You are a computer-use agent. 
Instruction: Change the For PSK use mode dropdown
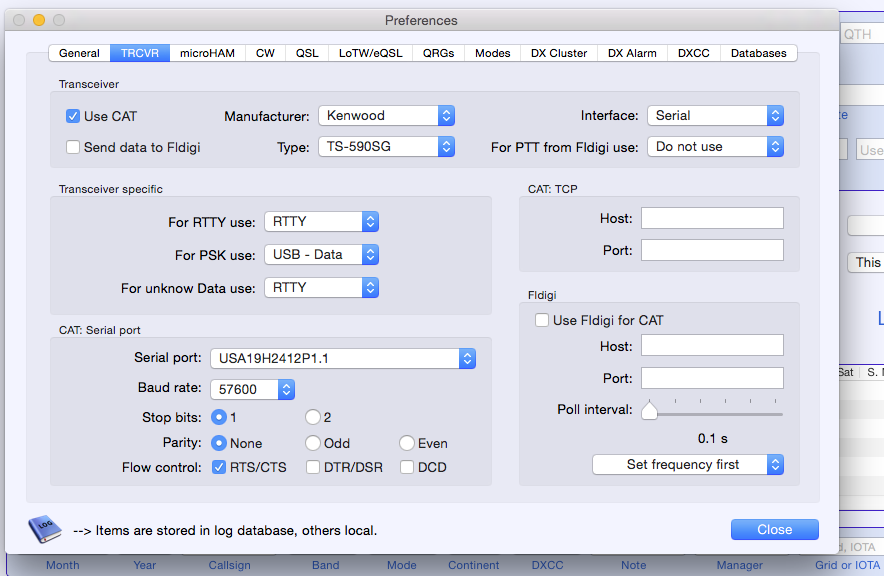pos(321,255)
